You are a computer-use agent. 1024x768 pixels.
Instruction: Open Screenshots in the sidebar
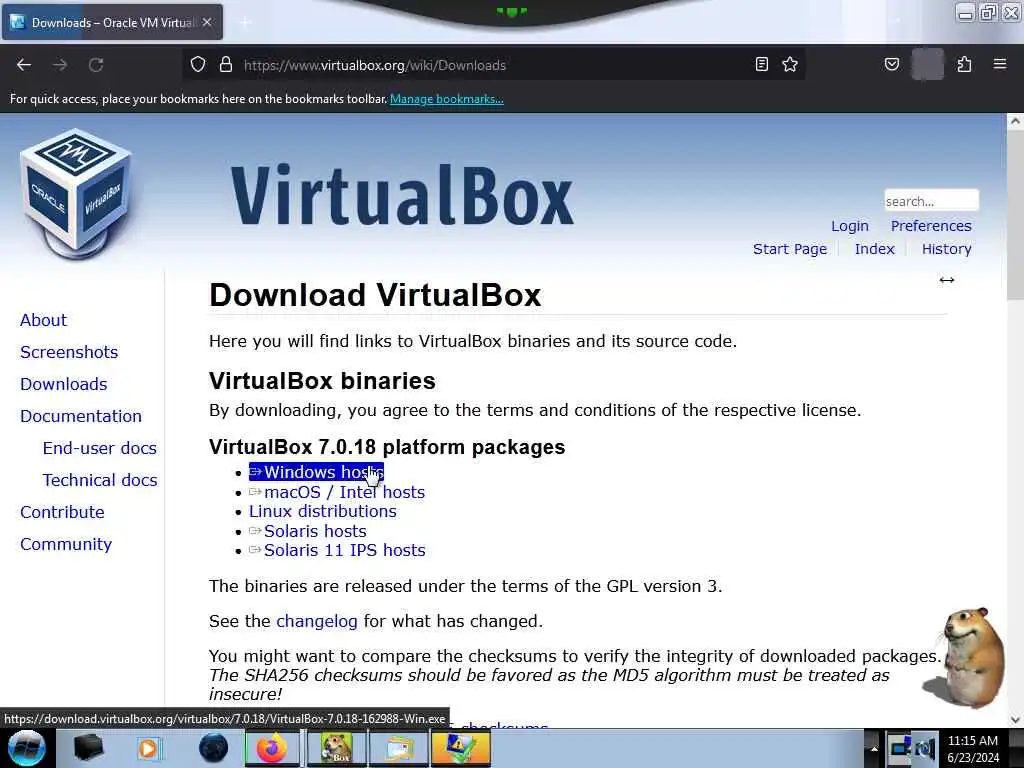(69, 352)
